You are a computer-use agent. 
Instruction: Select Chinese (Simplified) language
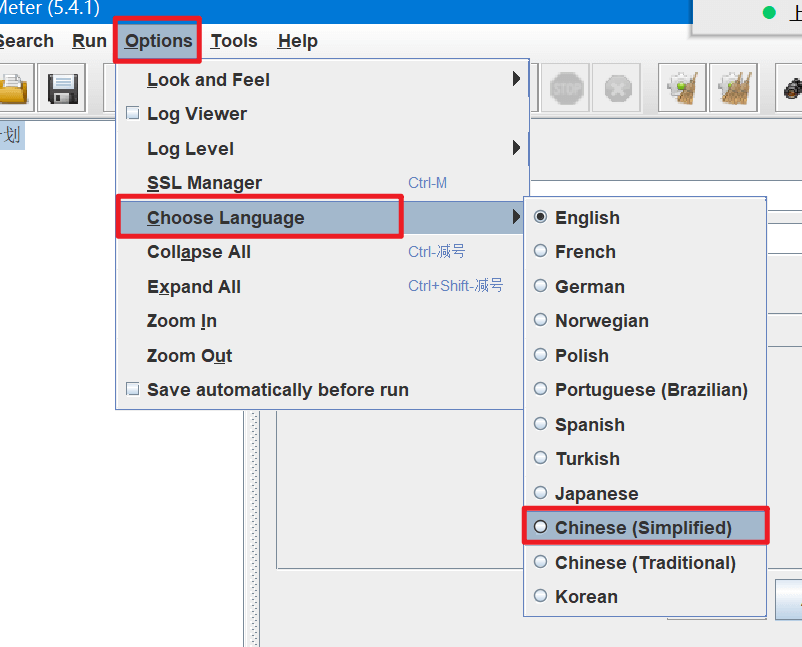645,527
